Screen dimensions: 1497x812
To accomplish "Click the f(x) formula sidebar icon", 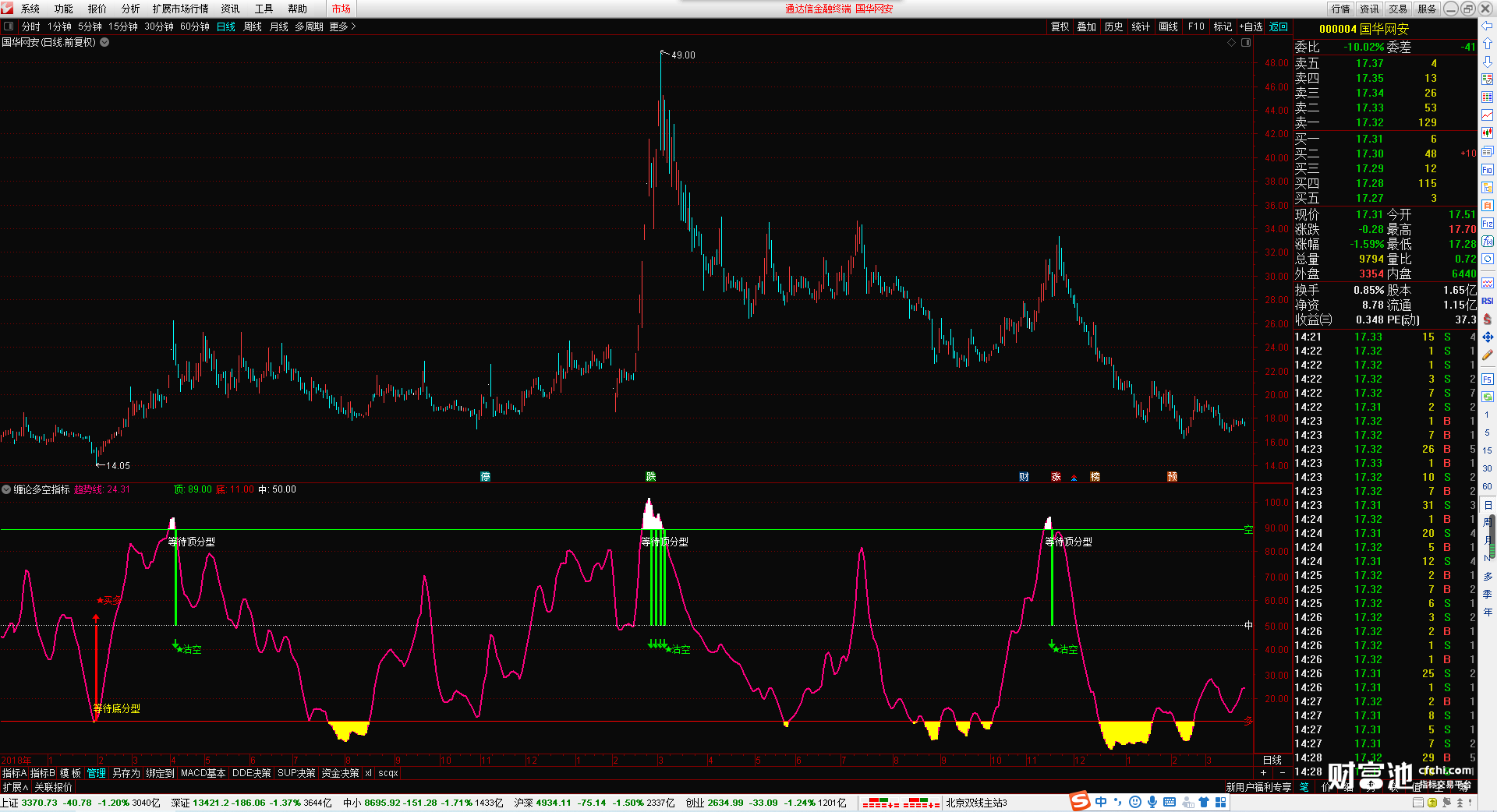I will coord(1488,242).
